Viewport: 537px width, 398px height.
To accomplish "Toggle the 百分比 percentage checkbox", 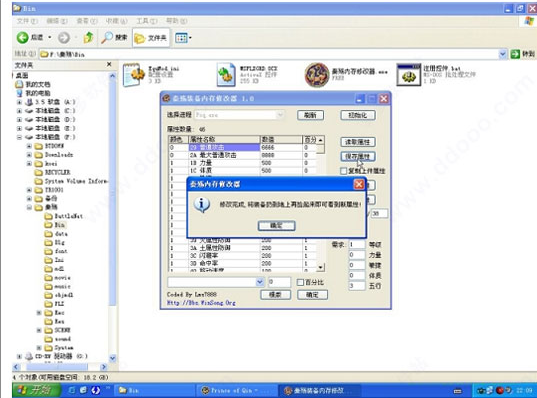I will 300,282.
